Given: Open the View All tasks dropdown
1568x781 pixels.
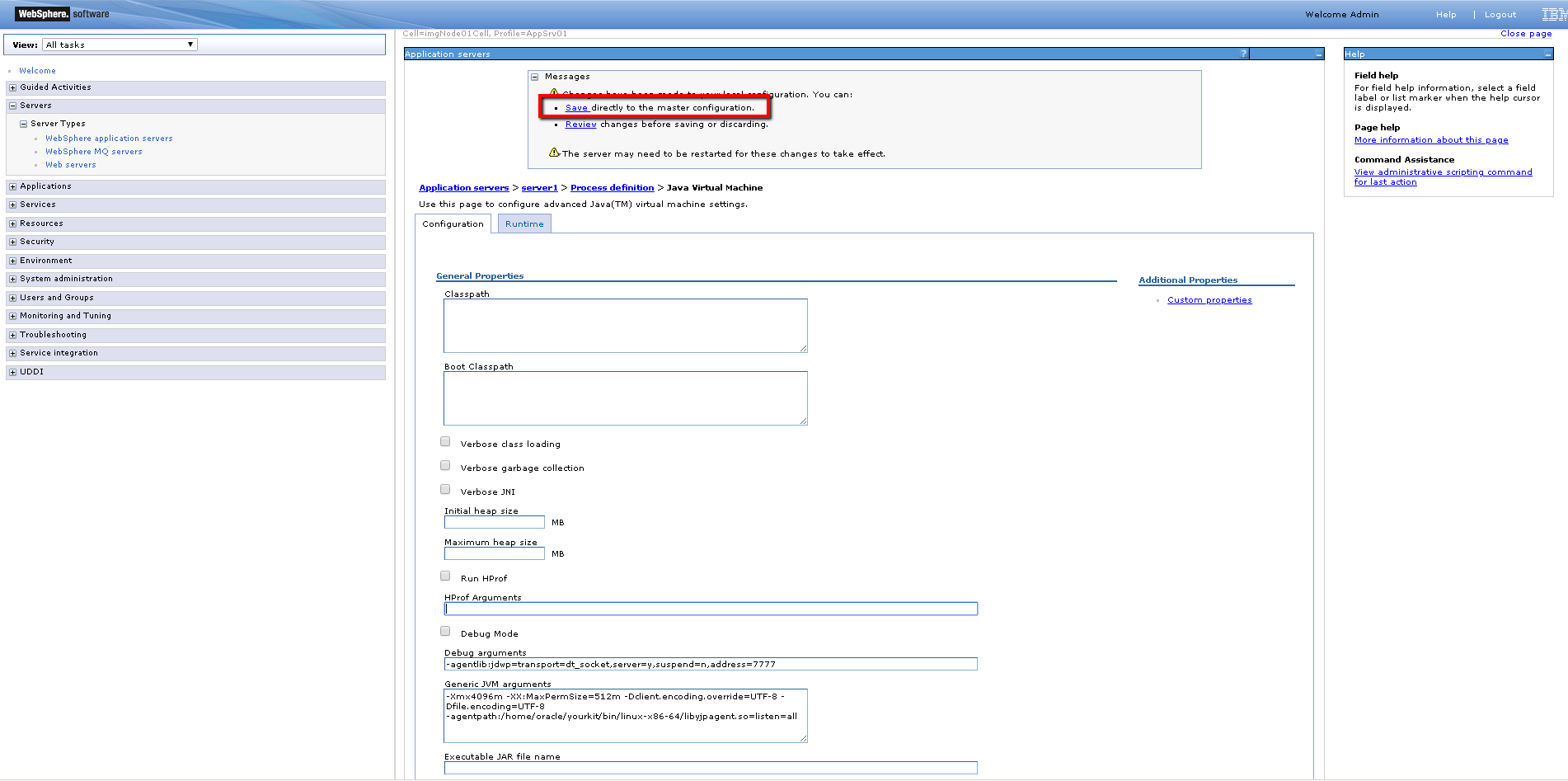Looking at the screenshot, I should tap(120, 45).
